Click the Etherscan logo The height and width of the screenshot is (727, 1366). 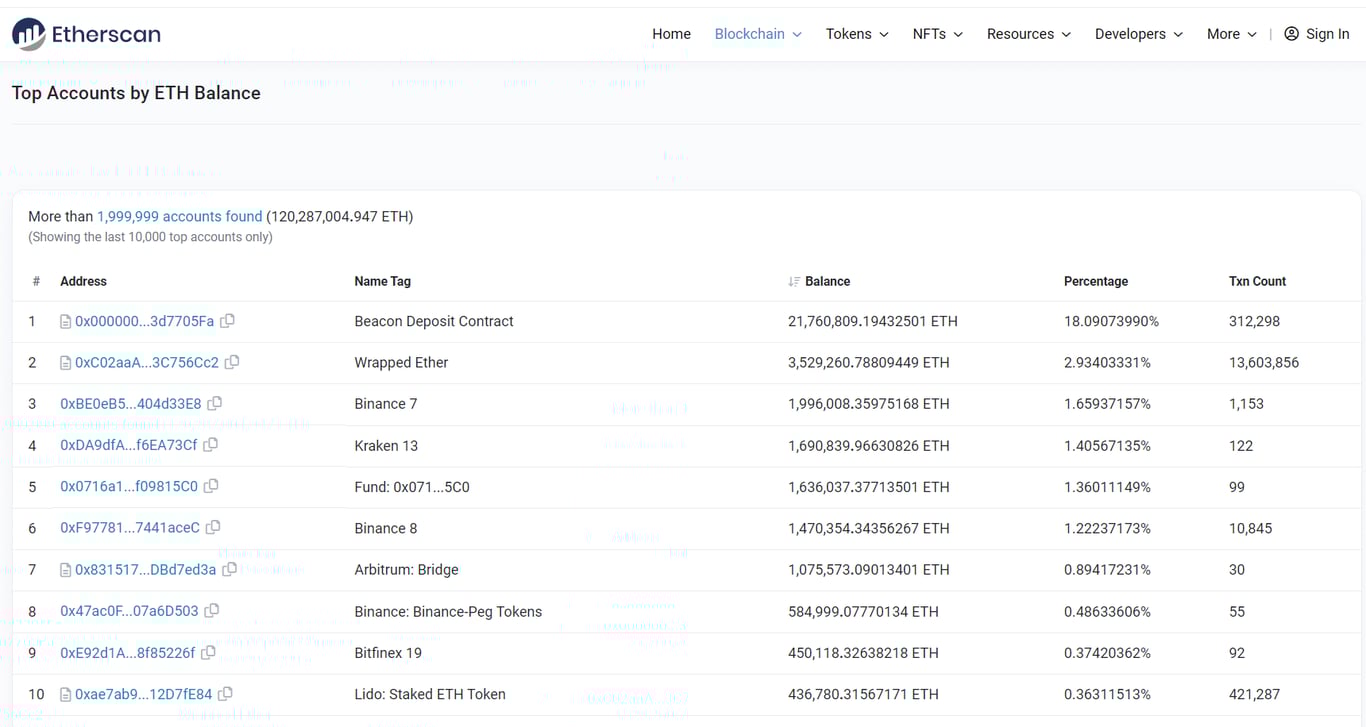coord(86,34)
